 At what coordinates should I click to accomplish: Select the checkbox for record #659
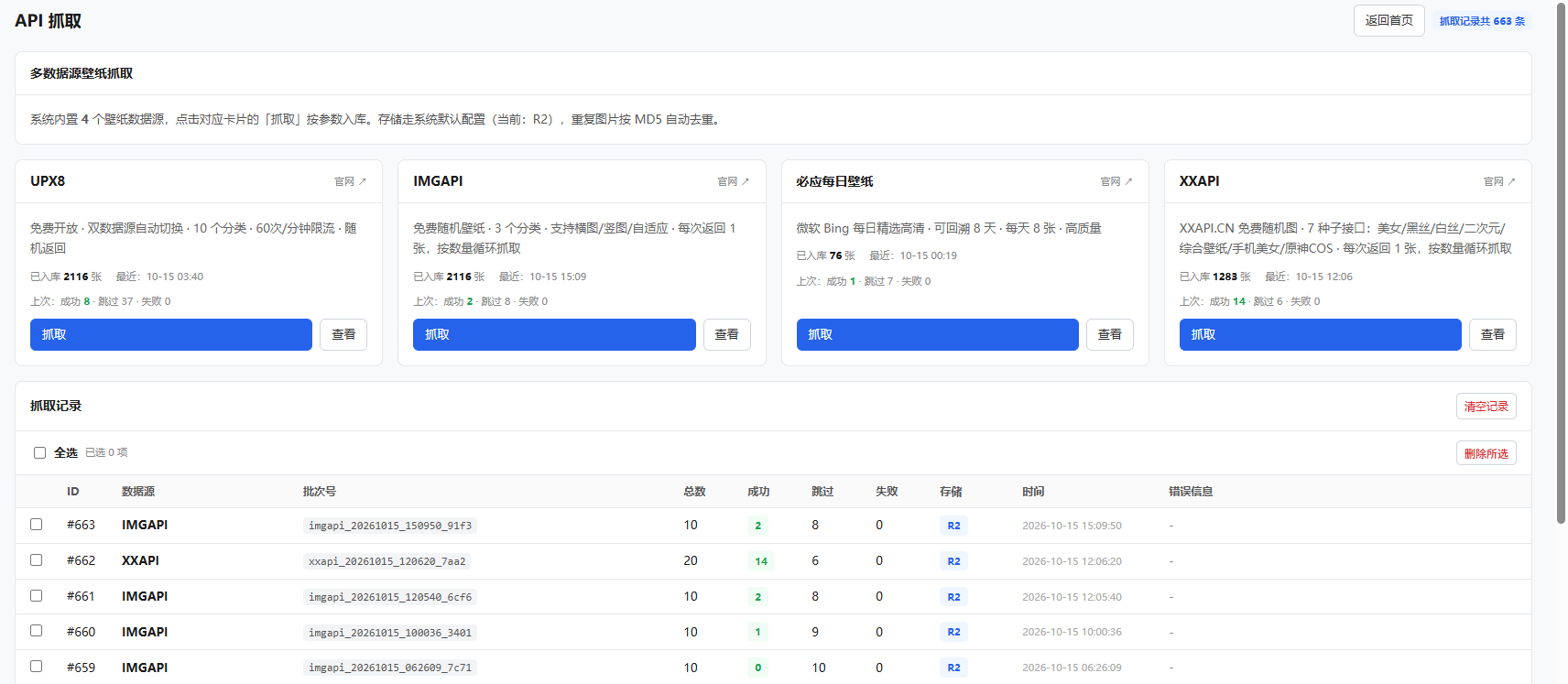pyautogui.click(x=37, y=667)
